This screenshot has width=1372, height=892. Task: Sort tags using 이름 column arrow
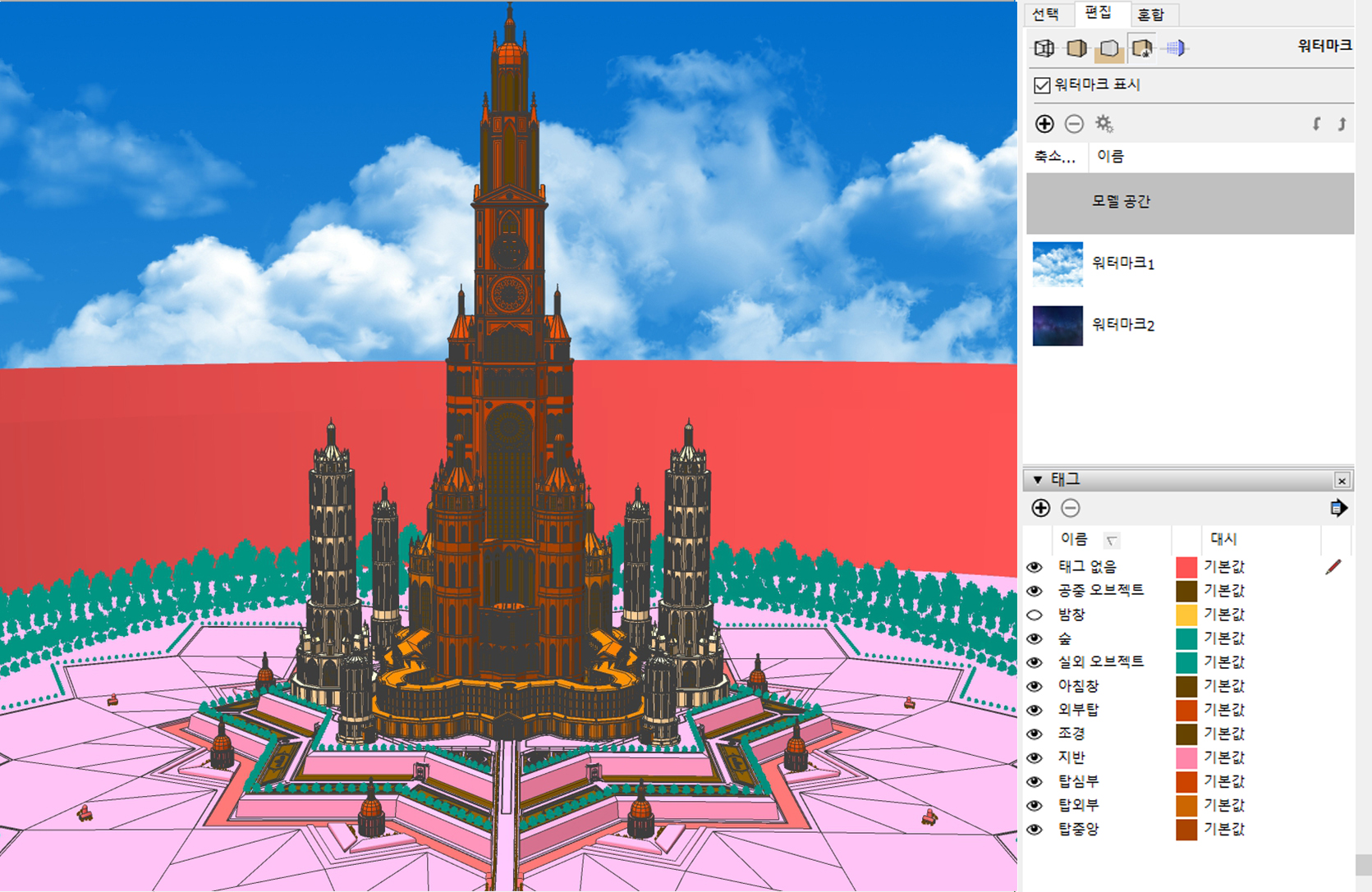coord(1111,540)
